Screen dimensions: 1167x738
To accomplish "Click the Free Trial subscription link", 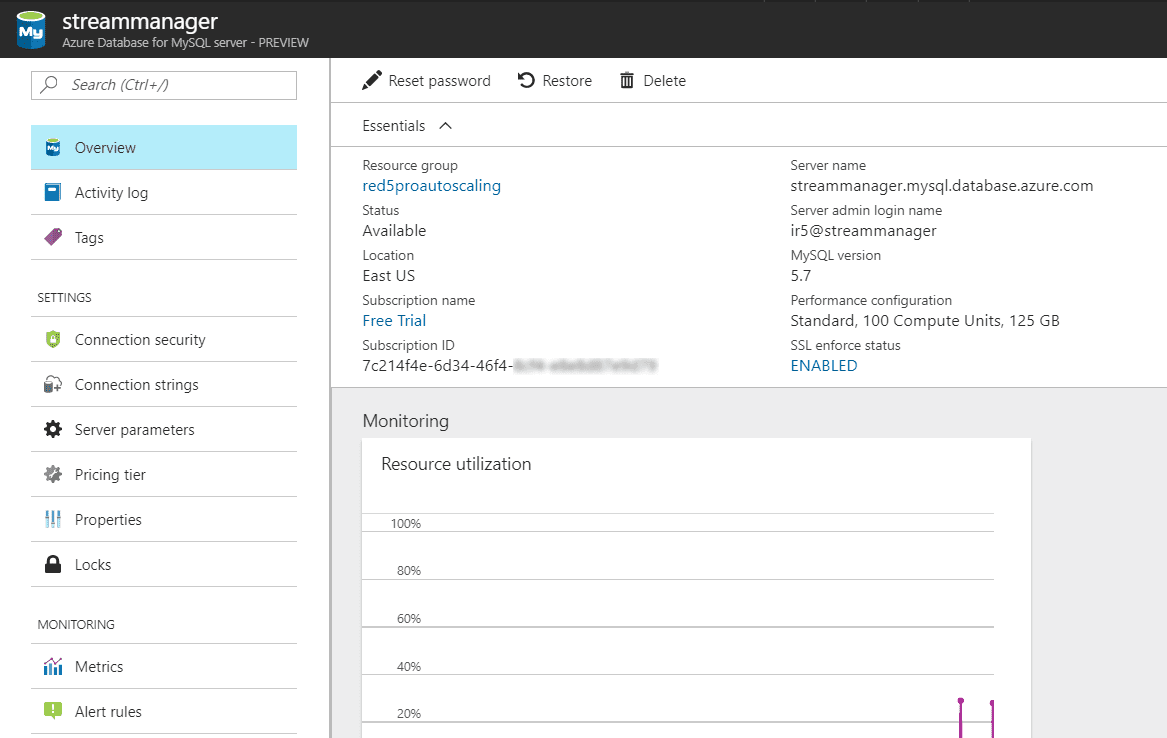I will pos(394,321).
